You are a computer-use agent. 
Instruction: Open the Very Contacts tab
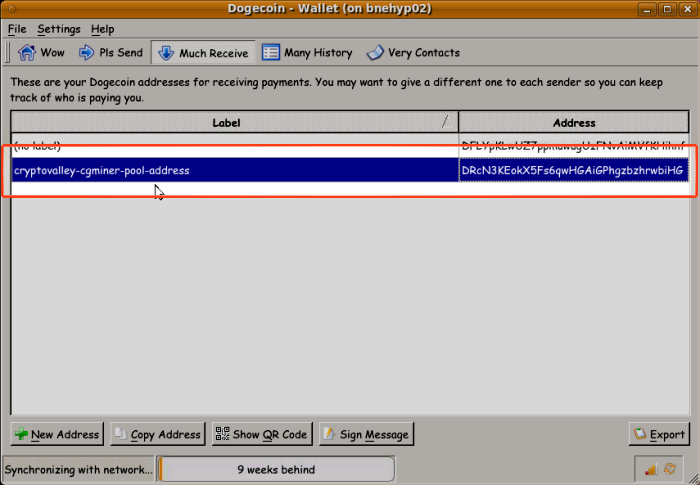click(x=413, y=53)
